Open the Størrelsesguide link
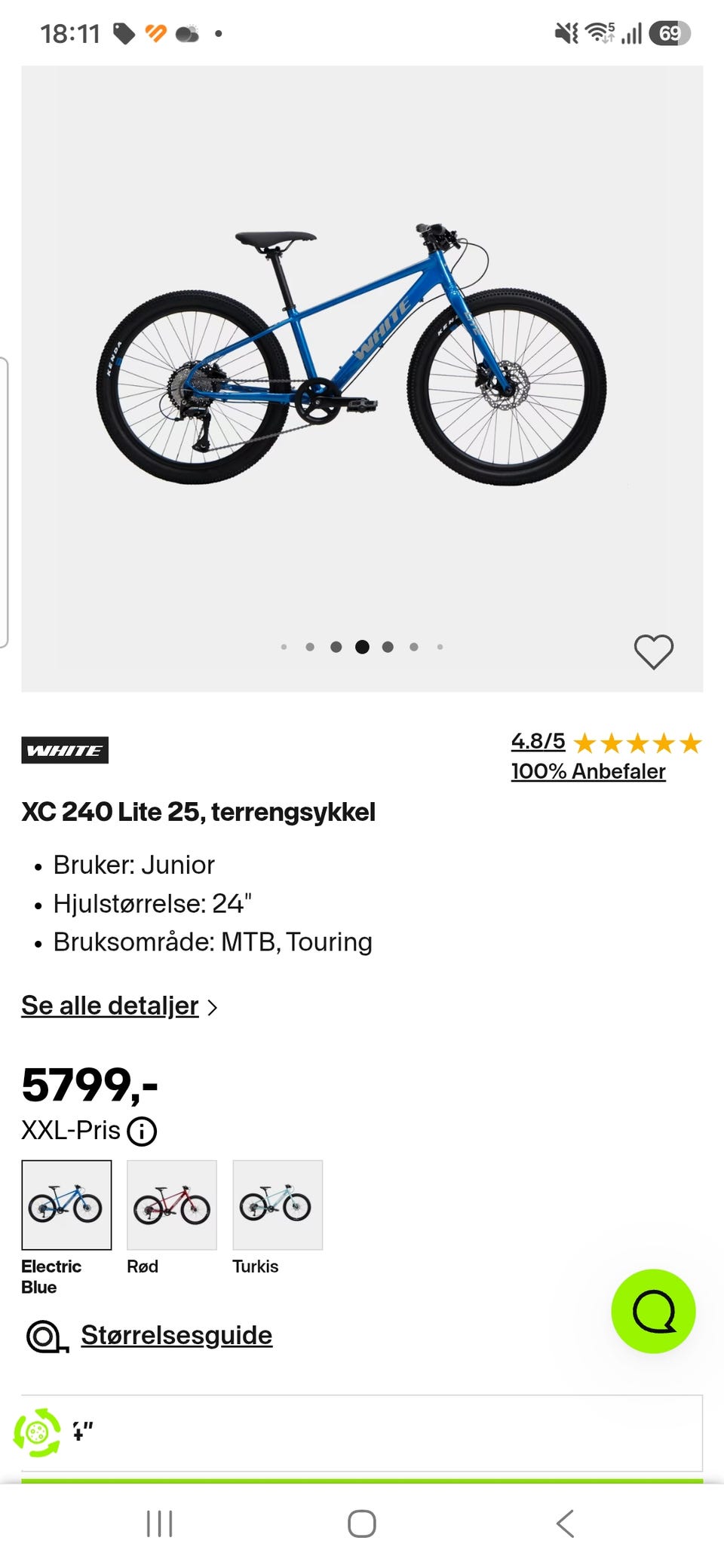The image size is (724, 1568). [x=176, y=1335]
